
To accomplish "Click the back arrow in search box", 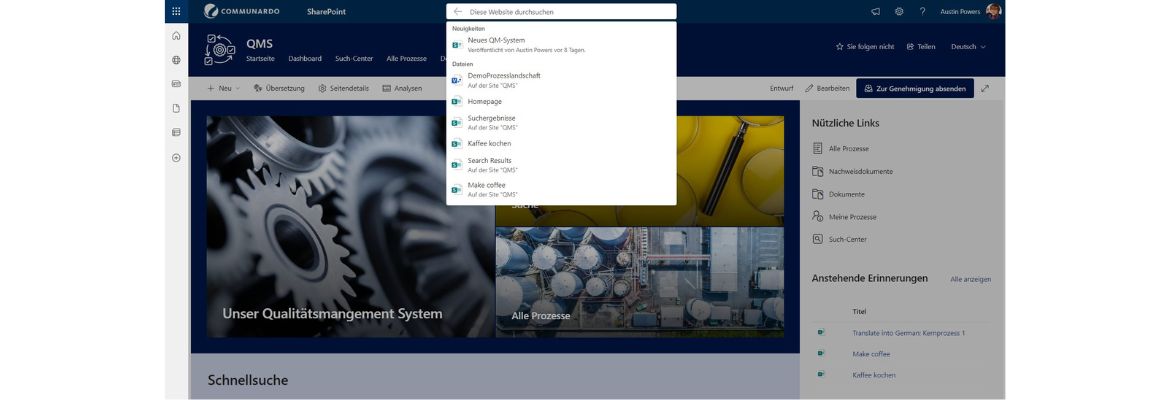I will click(458, 12).
